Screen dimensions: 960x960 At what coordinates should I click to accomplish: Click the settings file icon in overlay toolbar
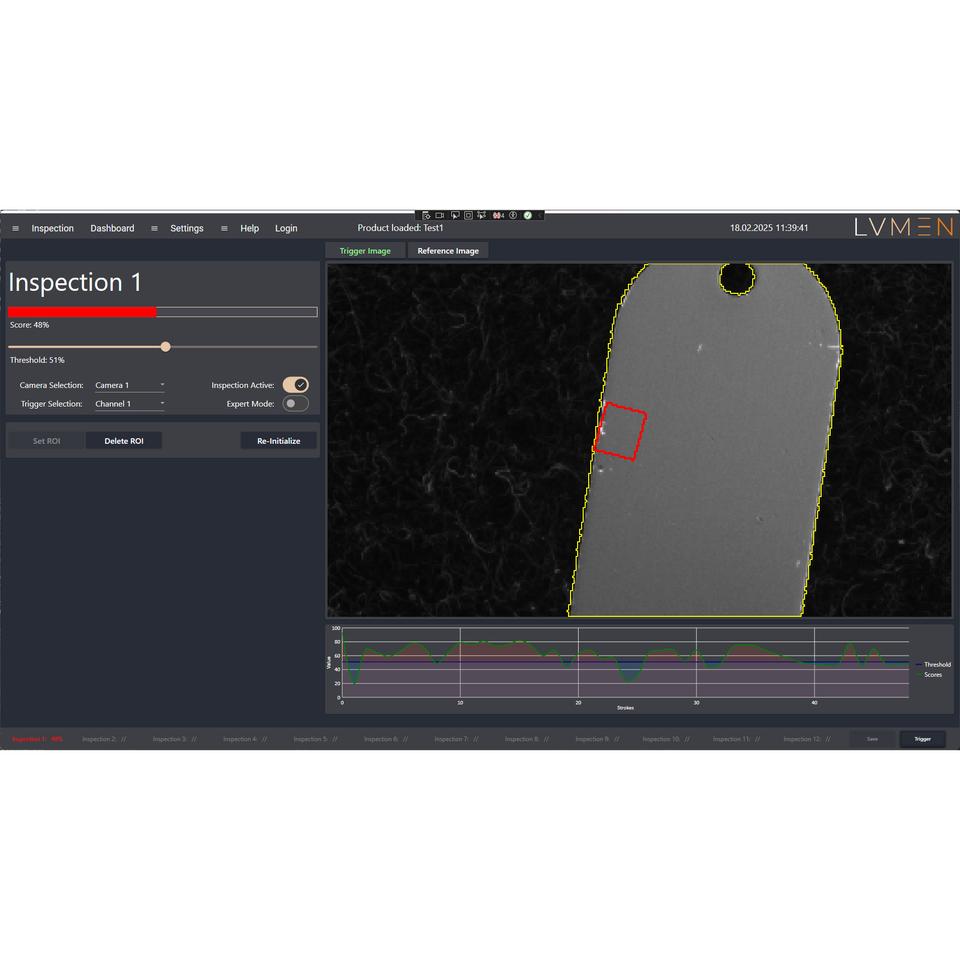pyautogui.click(x=426, y=215)
